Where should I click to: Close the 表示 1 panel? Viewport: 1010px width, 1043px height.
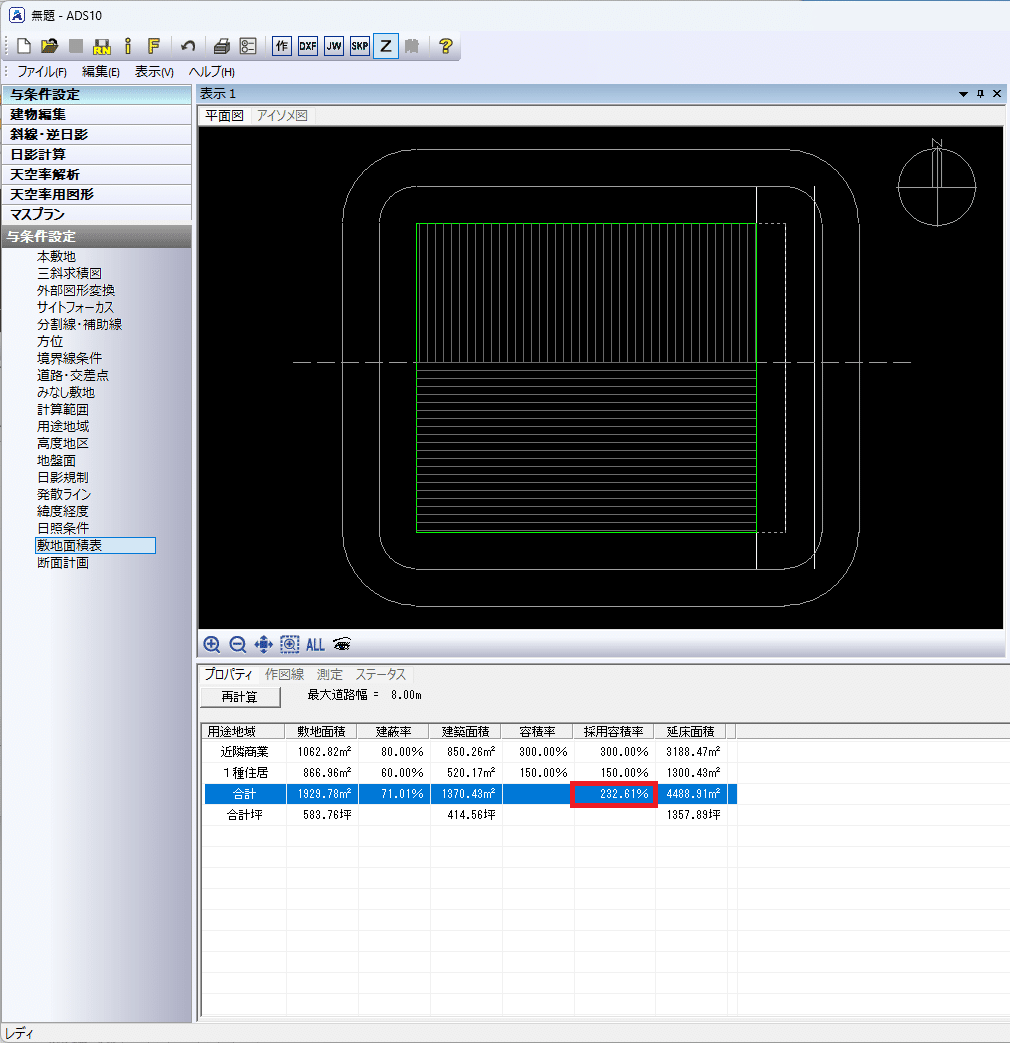pos(997,94)
